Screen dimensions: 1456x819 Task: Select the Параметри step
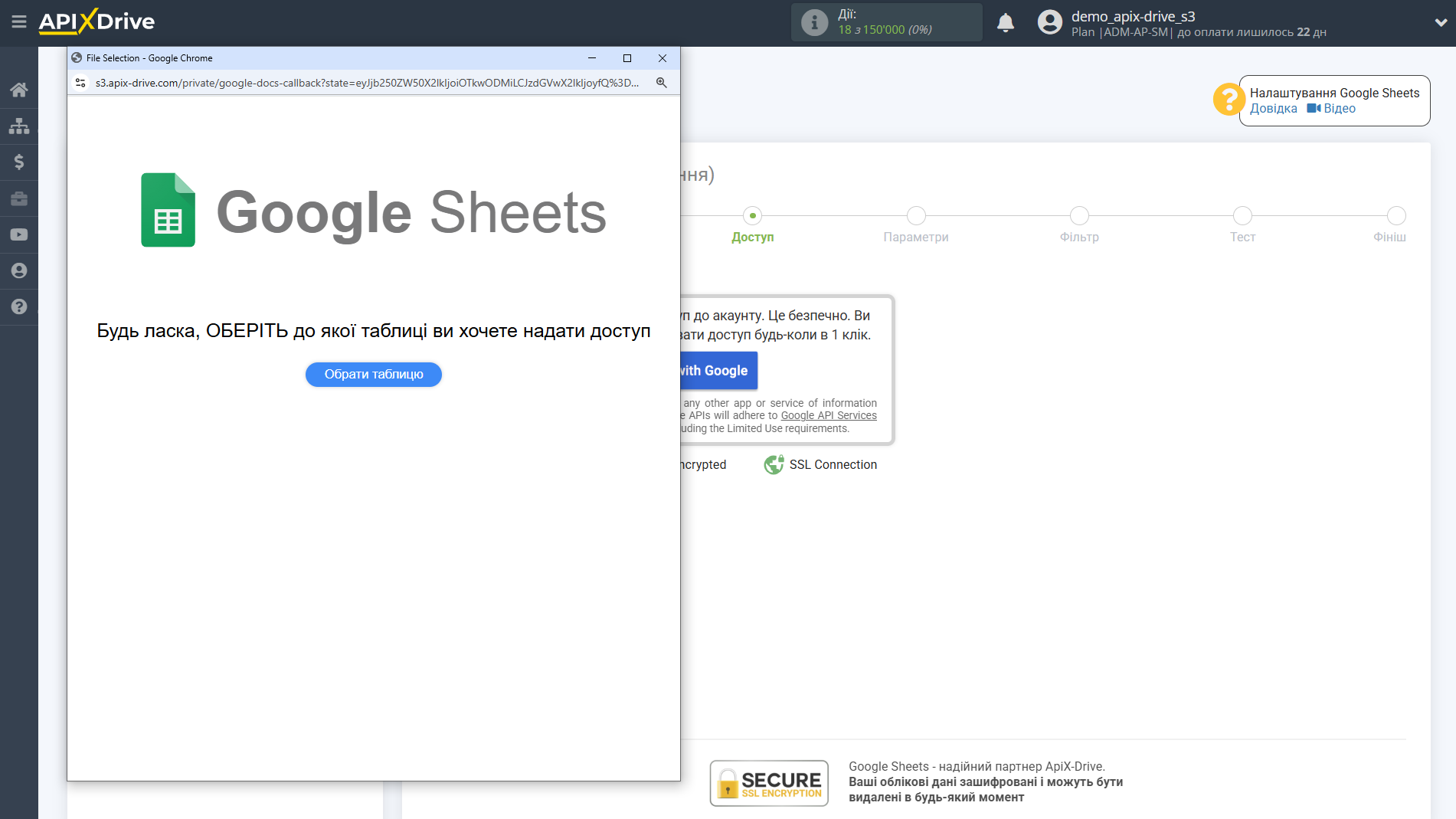[x=916, y=225]
